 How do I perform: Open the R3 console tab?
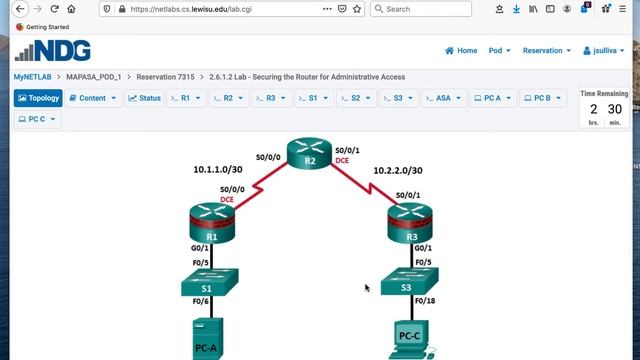click(271, 98)
